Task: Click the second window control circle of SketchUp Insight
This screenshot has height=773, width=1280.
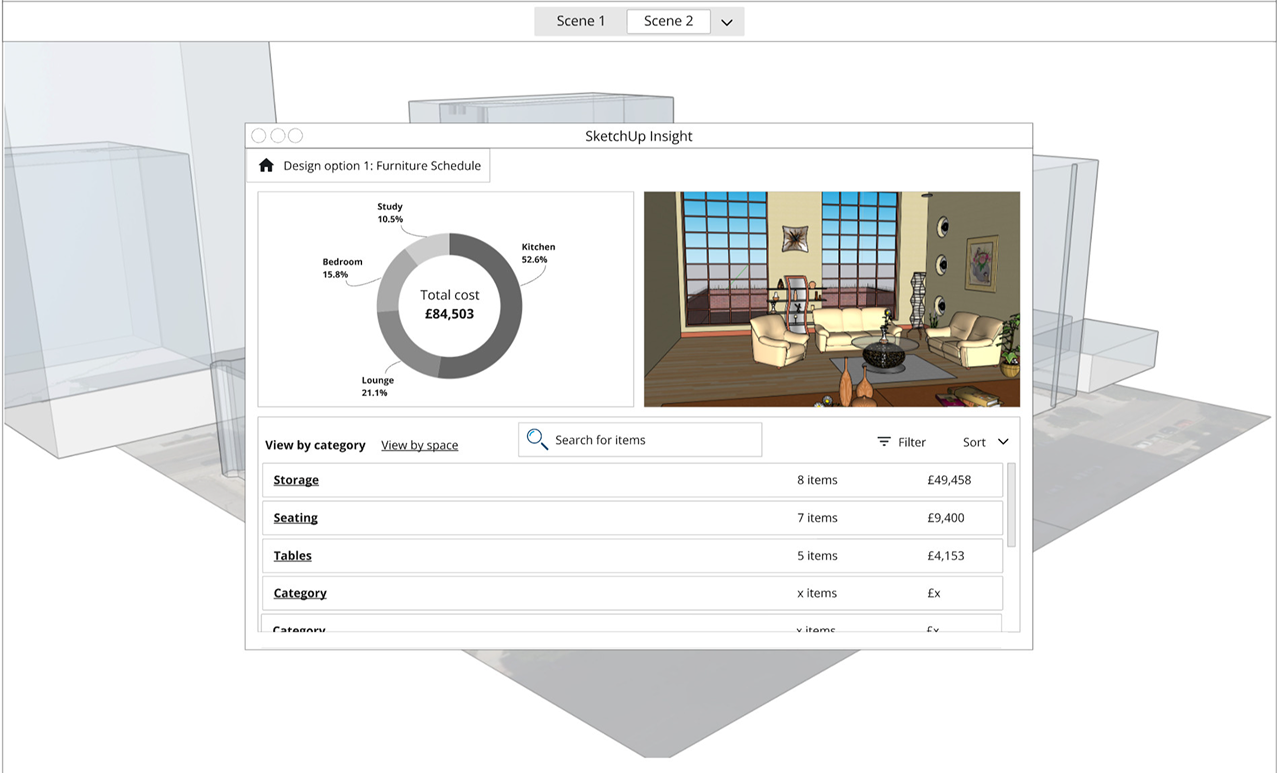Action: pyautogui.click(x=277, y=136)
